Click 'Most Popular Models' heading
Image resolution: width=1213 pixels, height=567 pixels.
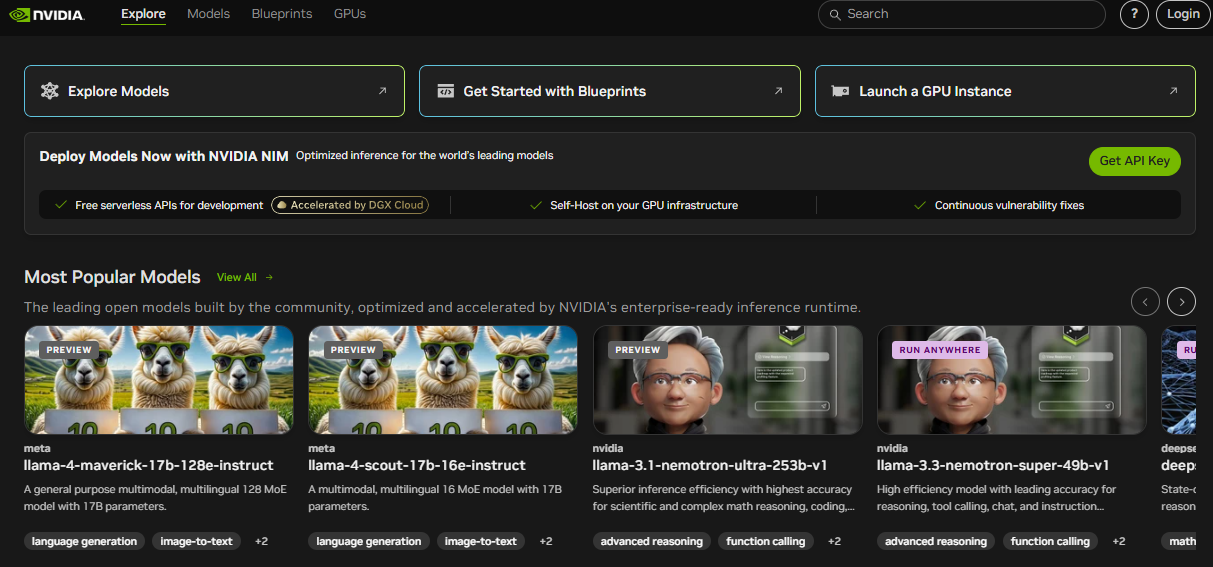pos(112,277)
